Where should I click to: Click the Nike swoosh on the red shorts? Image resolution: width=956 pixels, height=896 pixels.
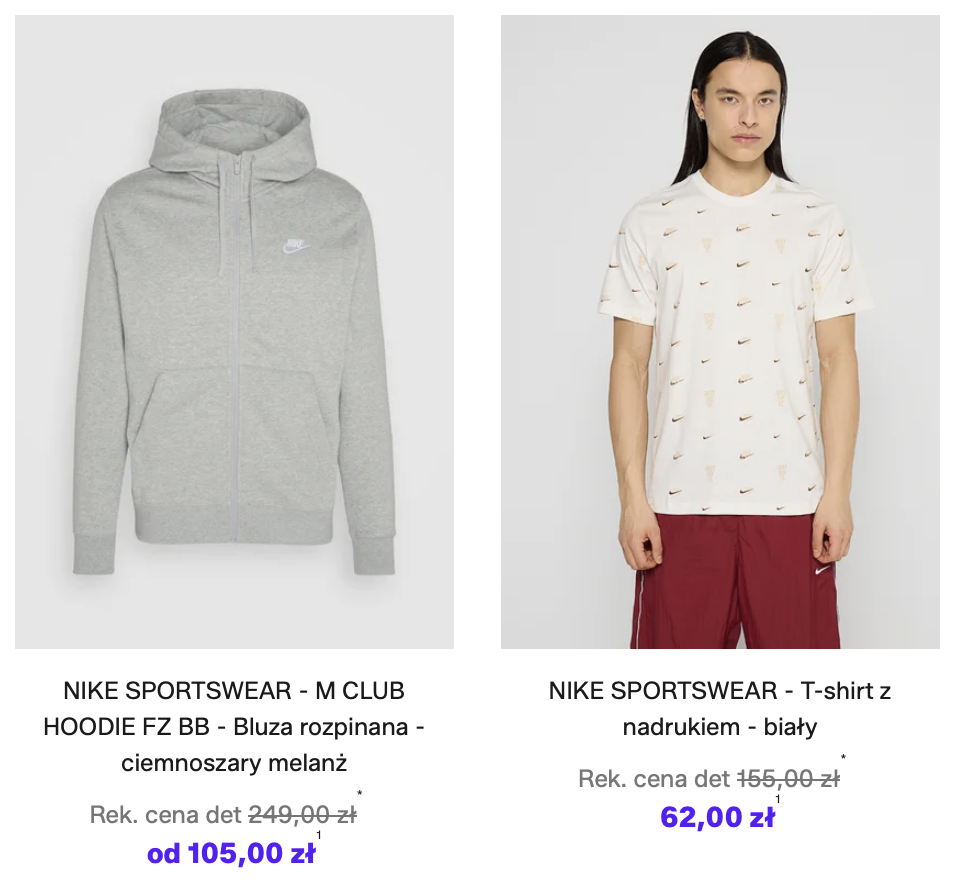click(823, 571)
